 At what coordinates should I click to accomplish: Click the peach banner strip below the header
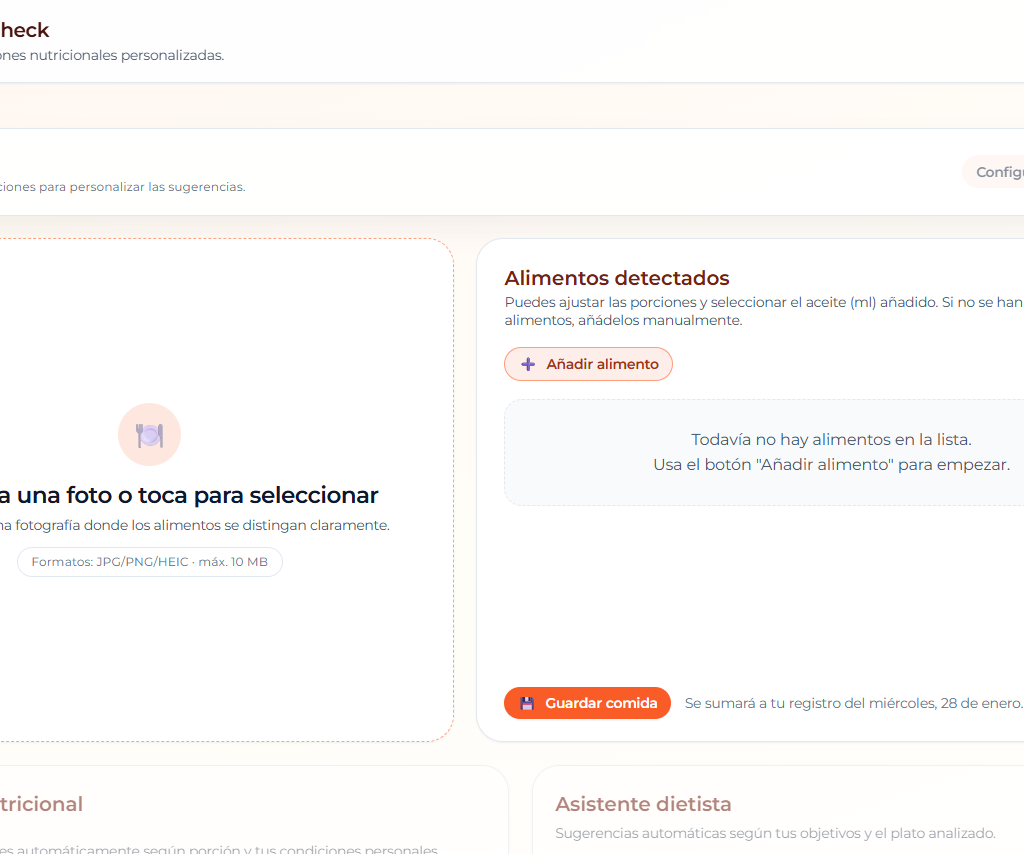pos(500,106)
